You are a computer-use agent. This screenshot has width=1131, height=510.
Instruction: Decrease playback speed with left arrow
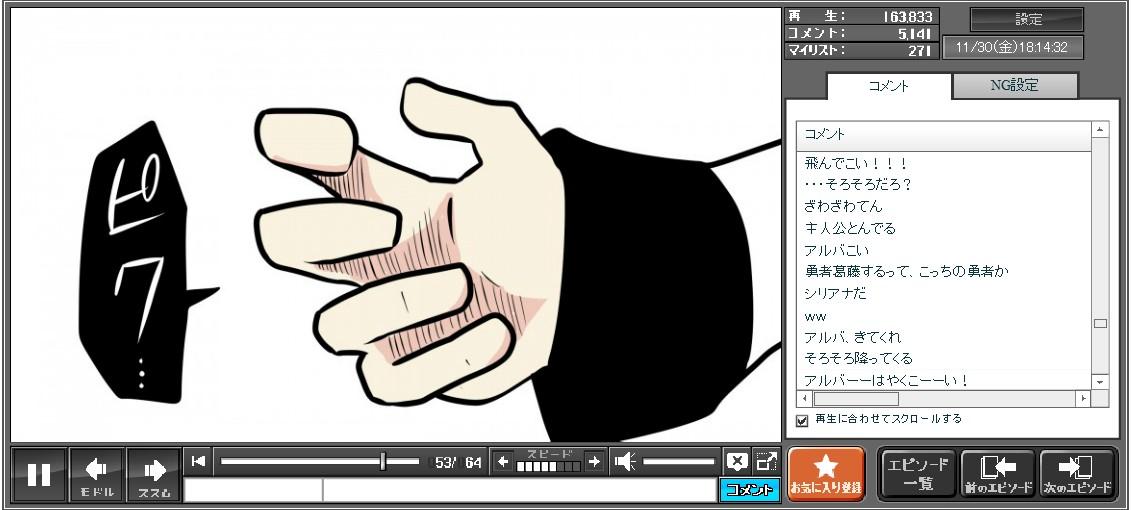pyautogui.click(x=503, y=462)
